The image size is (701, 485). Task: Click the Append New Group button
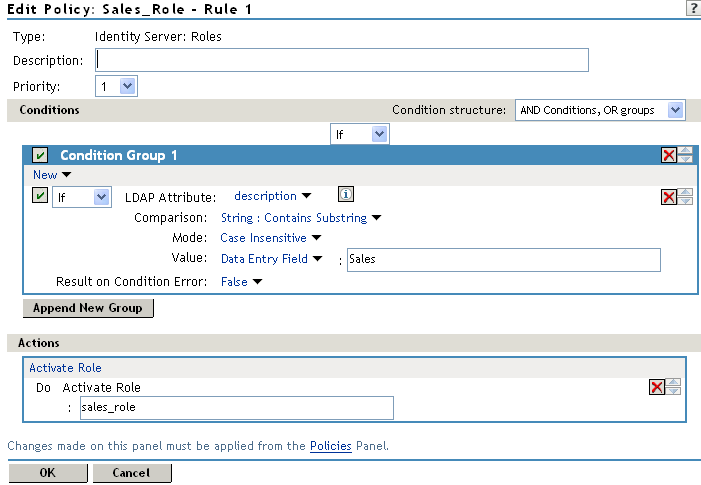coord(88,308)
